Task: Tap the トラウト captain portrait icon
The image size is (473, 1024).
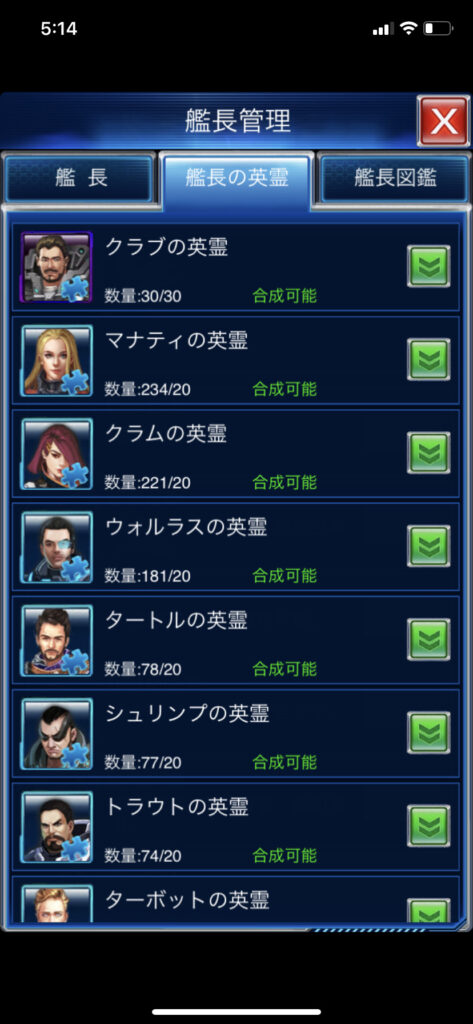Action: [57, 827]
